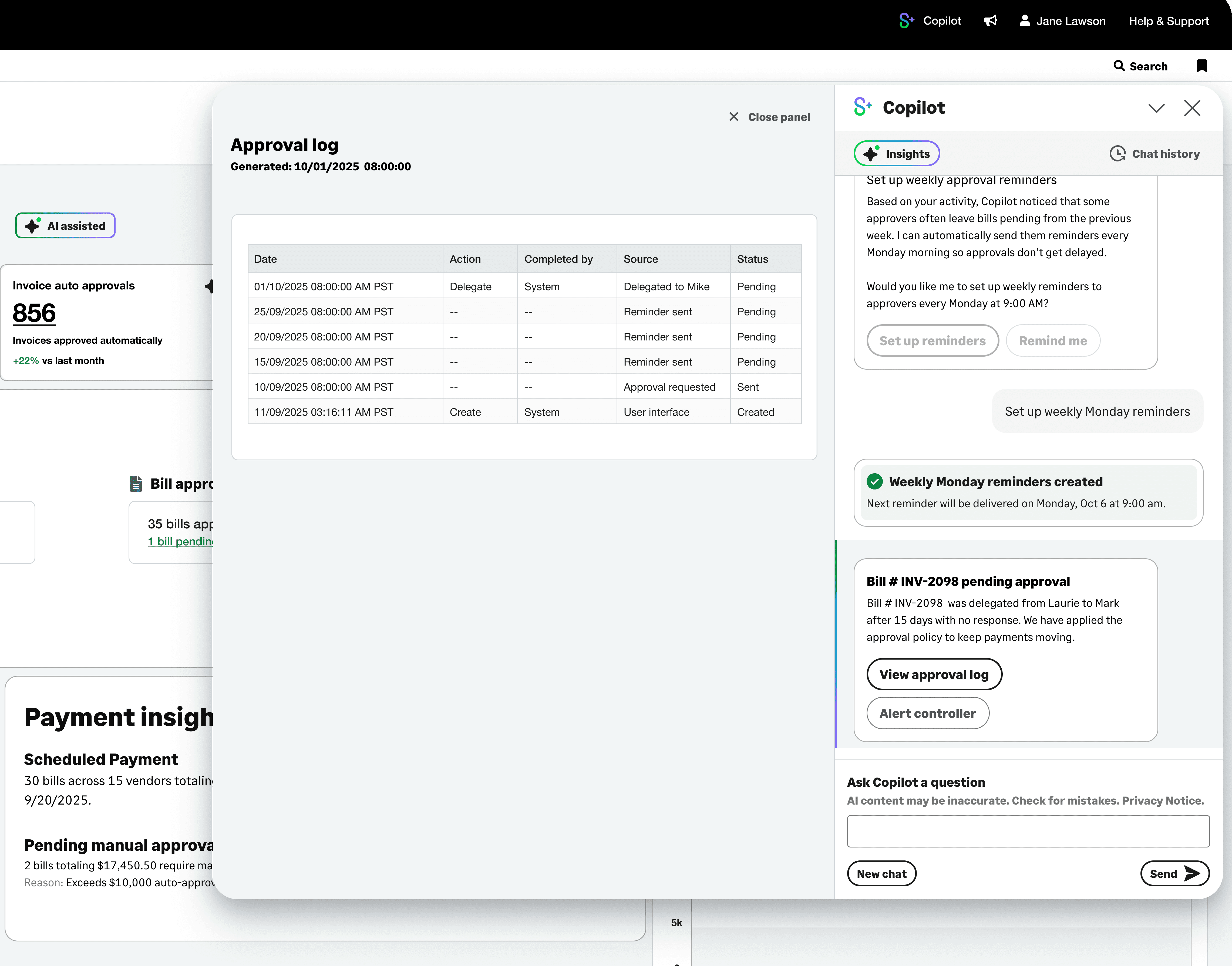Click the AI assisted badge
This screenshot has height=966, width=1232.
pyautogui.click(x=66, y=226)
